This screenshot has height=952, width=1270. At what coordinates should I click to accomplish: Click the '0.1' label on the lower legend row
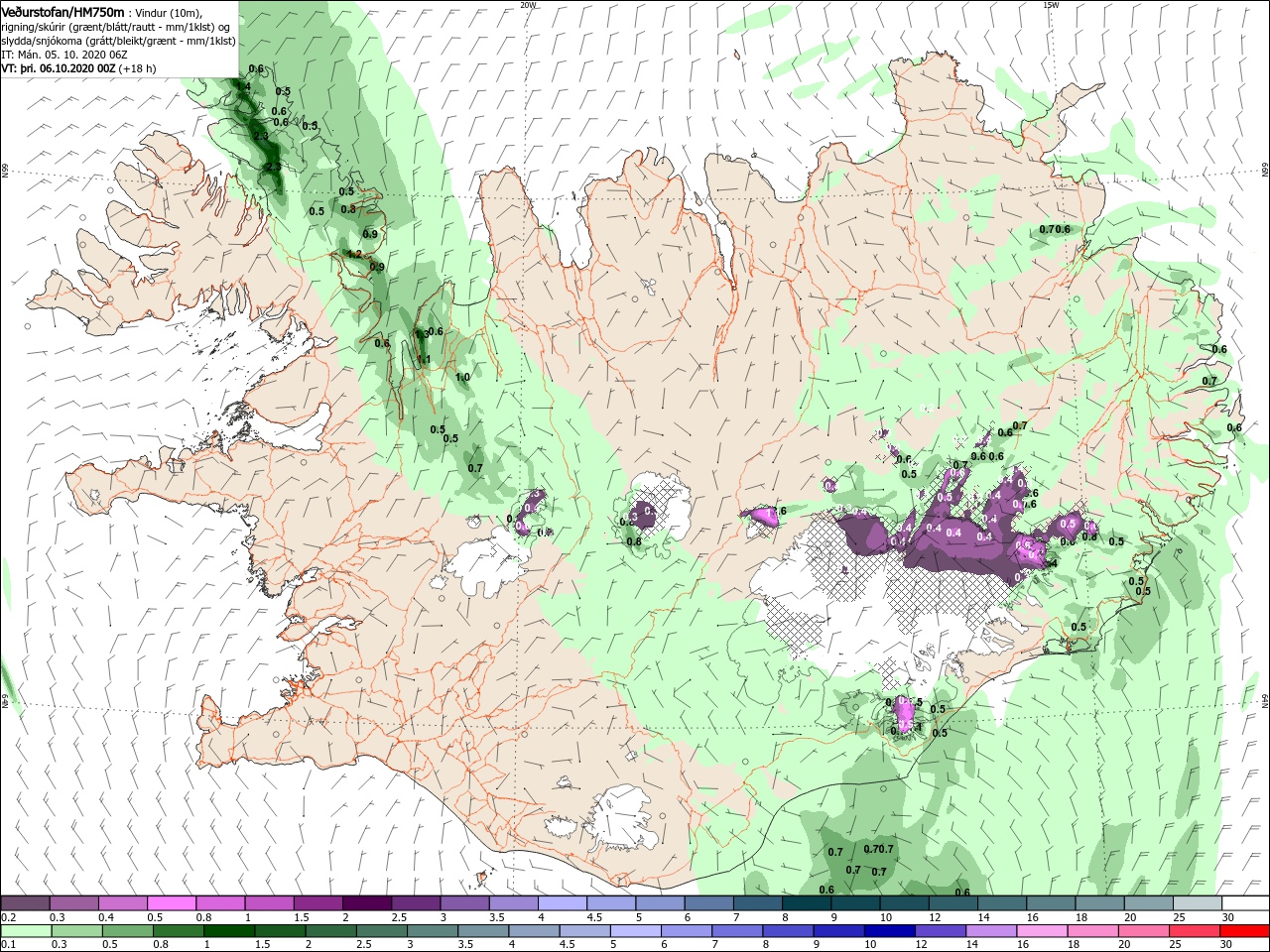tap(9, 944)
